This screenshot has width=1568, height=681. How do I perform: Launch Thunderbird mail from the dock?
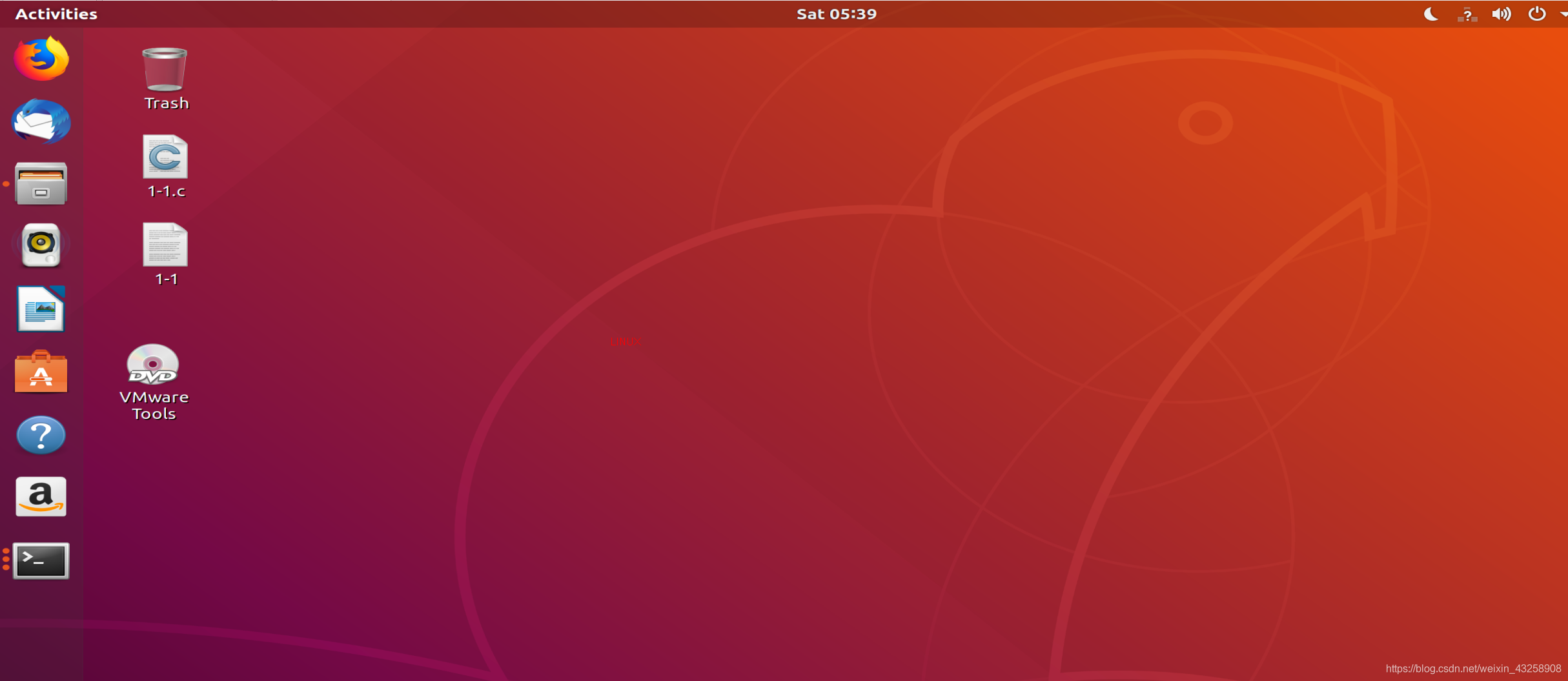click(41, 121)
